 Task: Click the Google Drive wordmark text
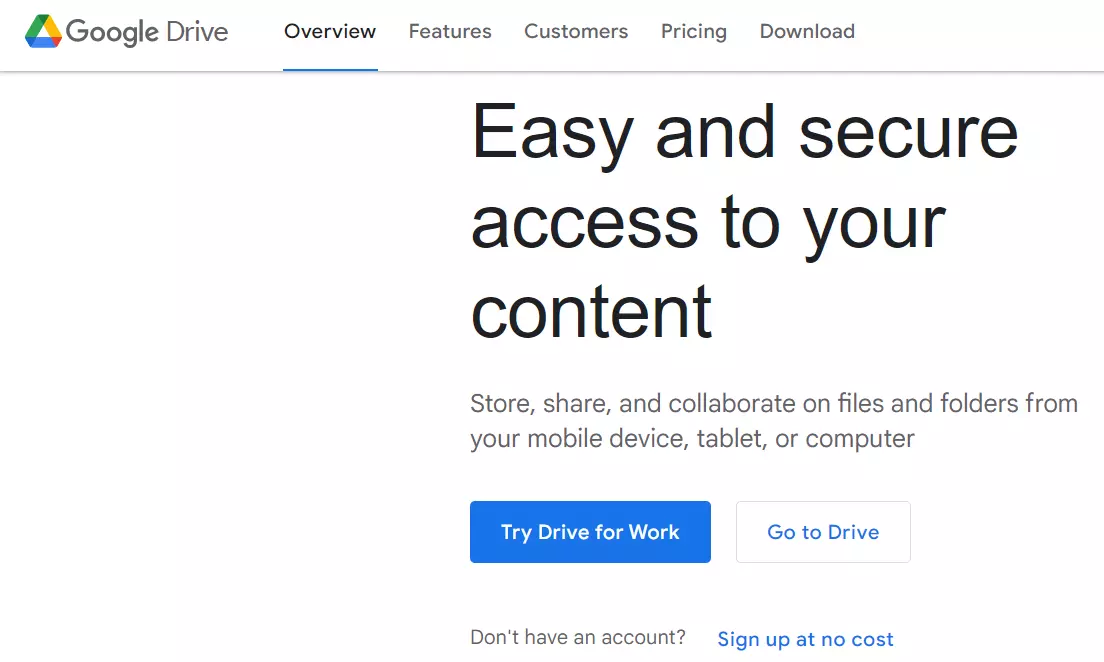pos(147,32)
